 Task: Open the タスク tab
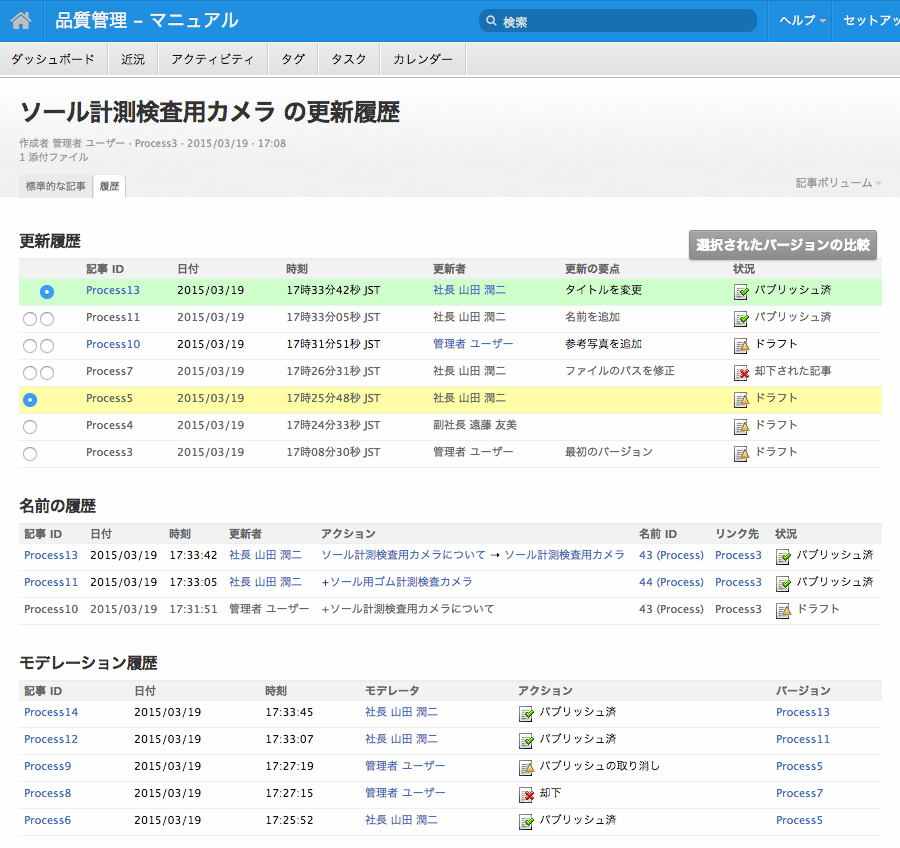point(348,59)
